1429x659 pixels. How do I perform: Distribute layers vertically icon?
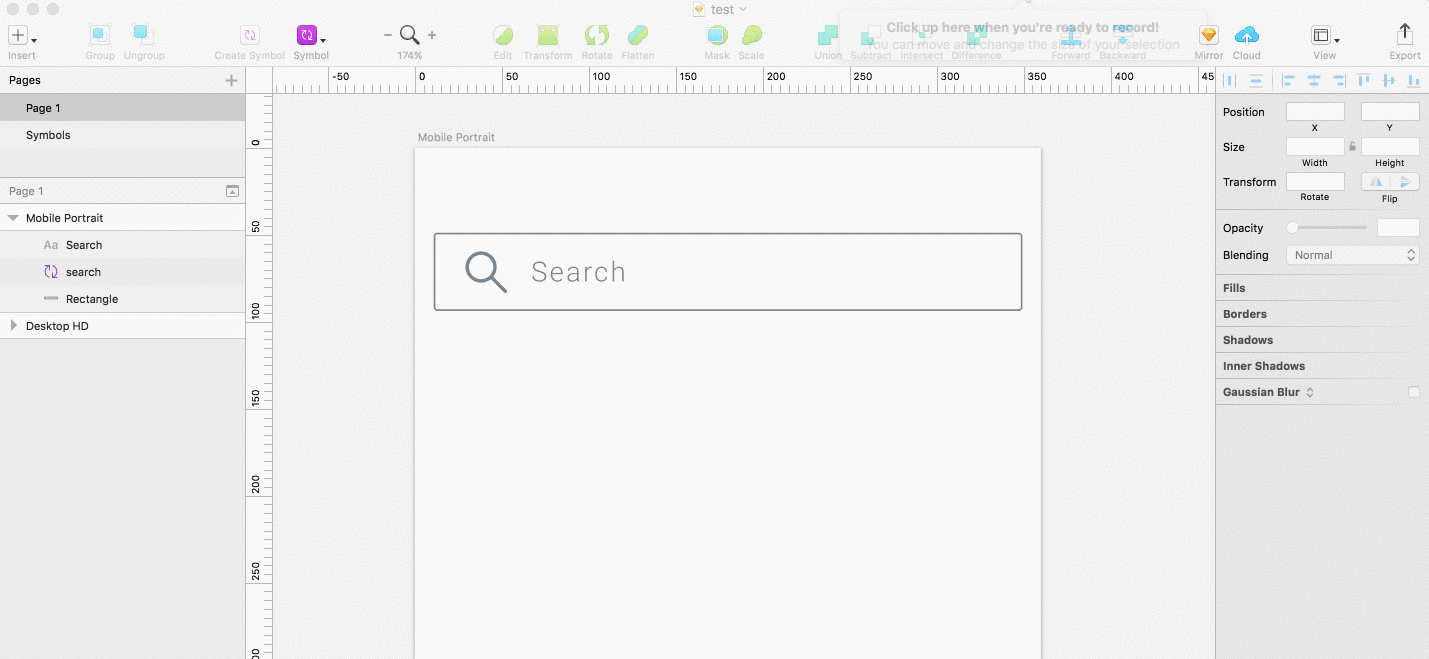(1256, 80)
